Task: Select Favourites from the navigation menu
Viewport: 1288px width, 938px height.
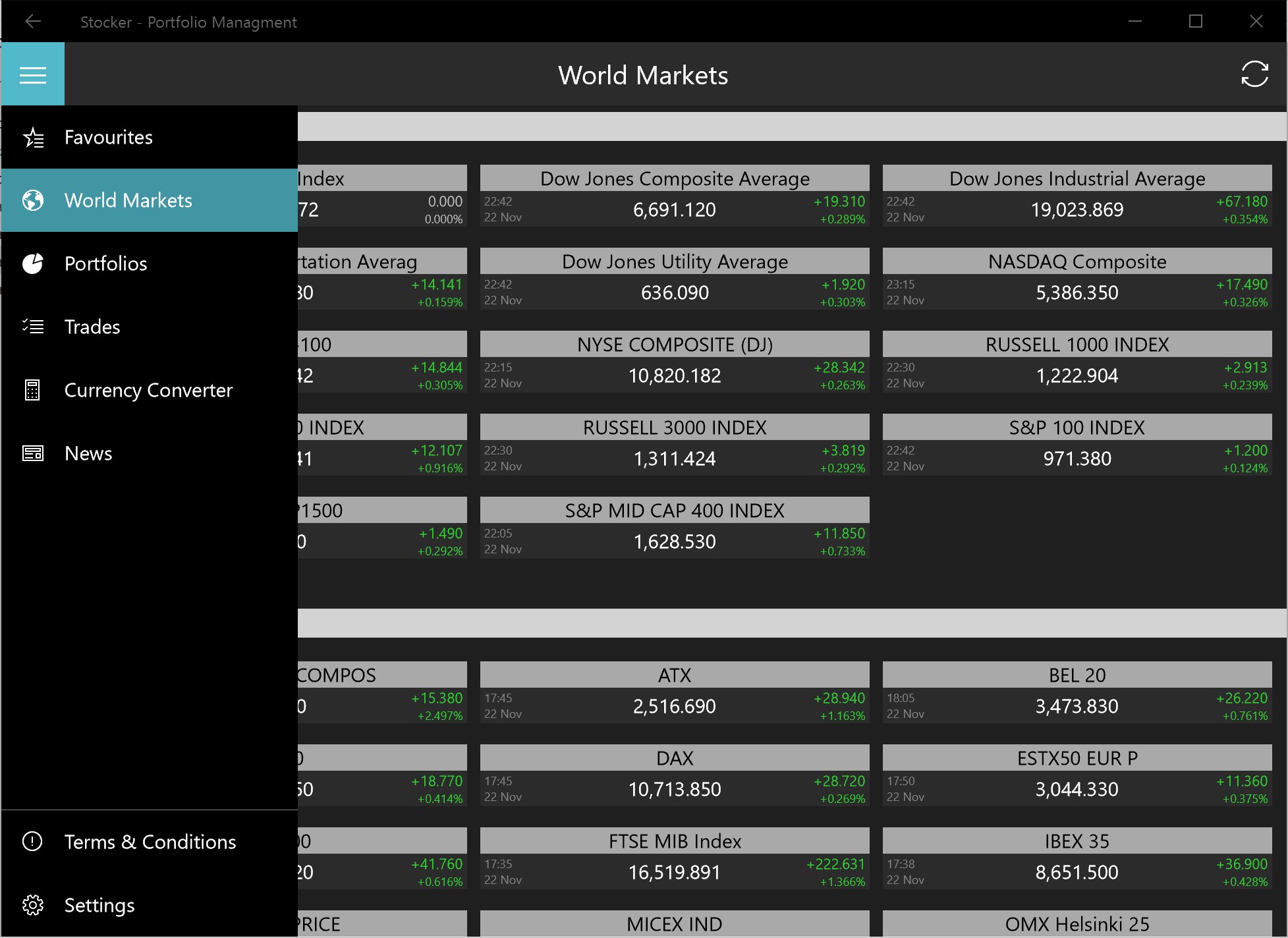Action: click(x=108, y=137)
